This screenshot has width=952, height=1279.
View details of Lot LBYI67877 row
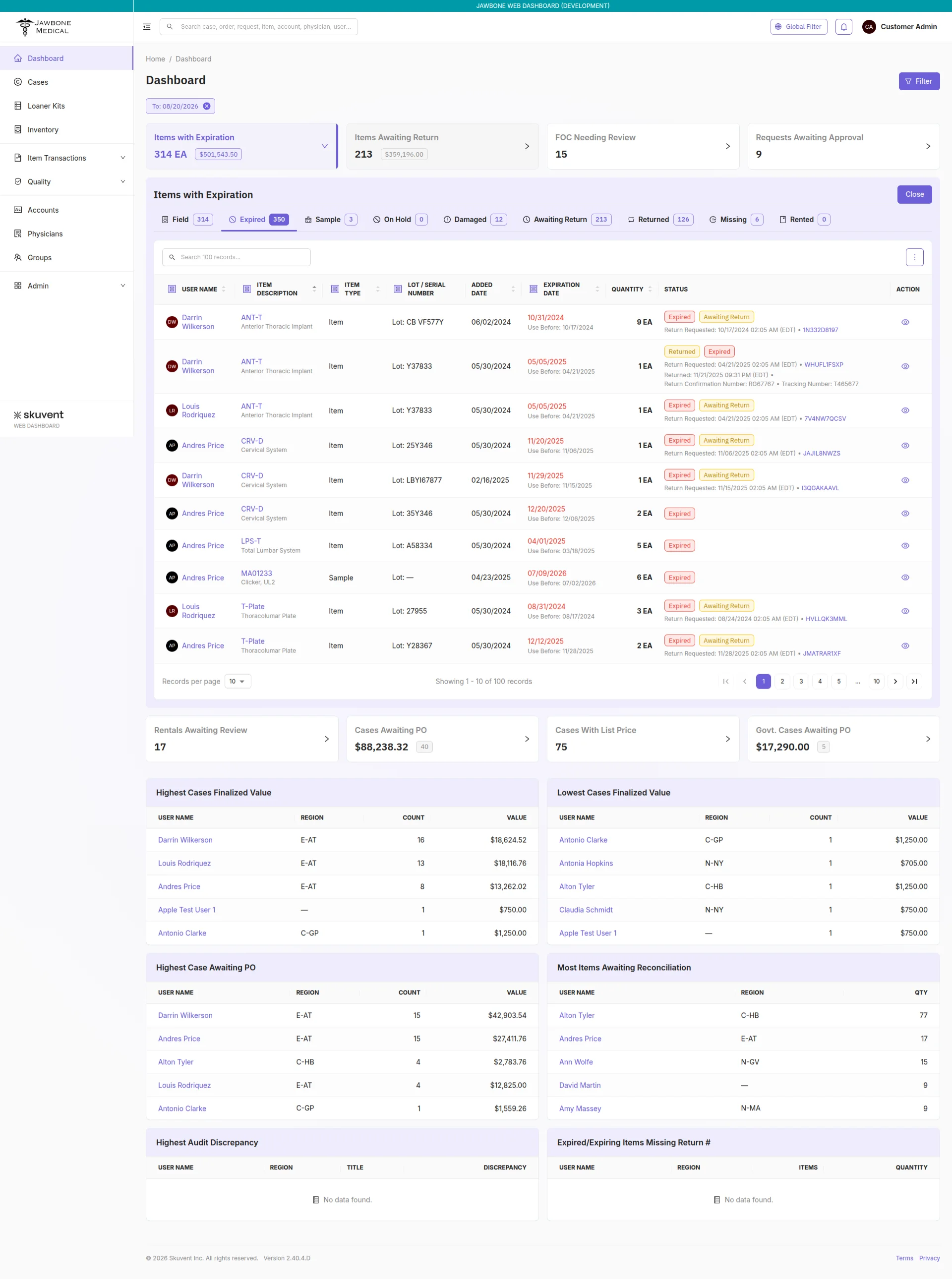(x=905, y=480)
